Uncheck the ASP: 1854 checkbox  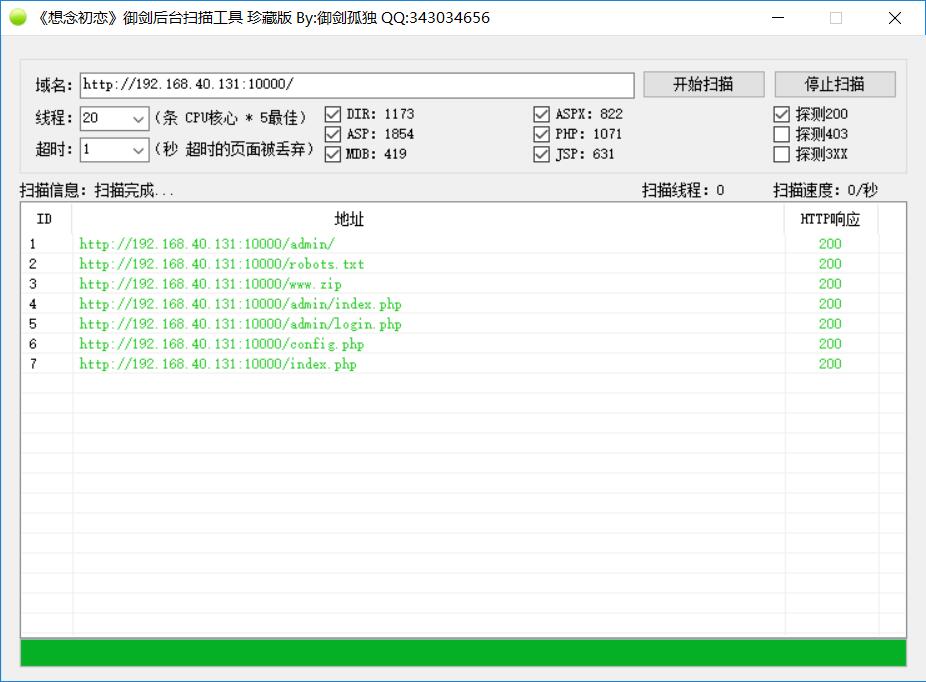(333, 134)
